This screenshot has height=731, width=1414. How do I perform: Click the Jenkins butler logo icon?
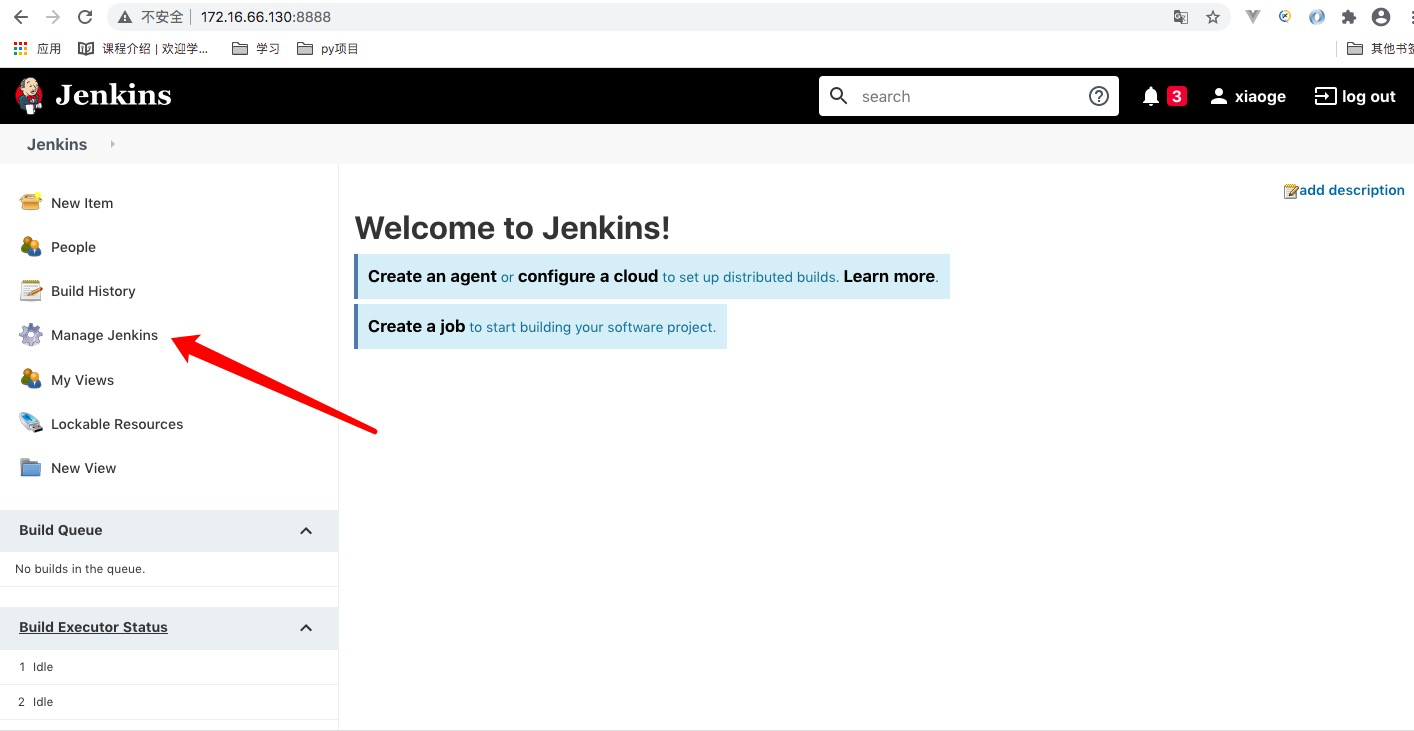coord(29,95)
